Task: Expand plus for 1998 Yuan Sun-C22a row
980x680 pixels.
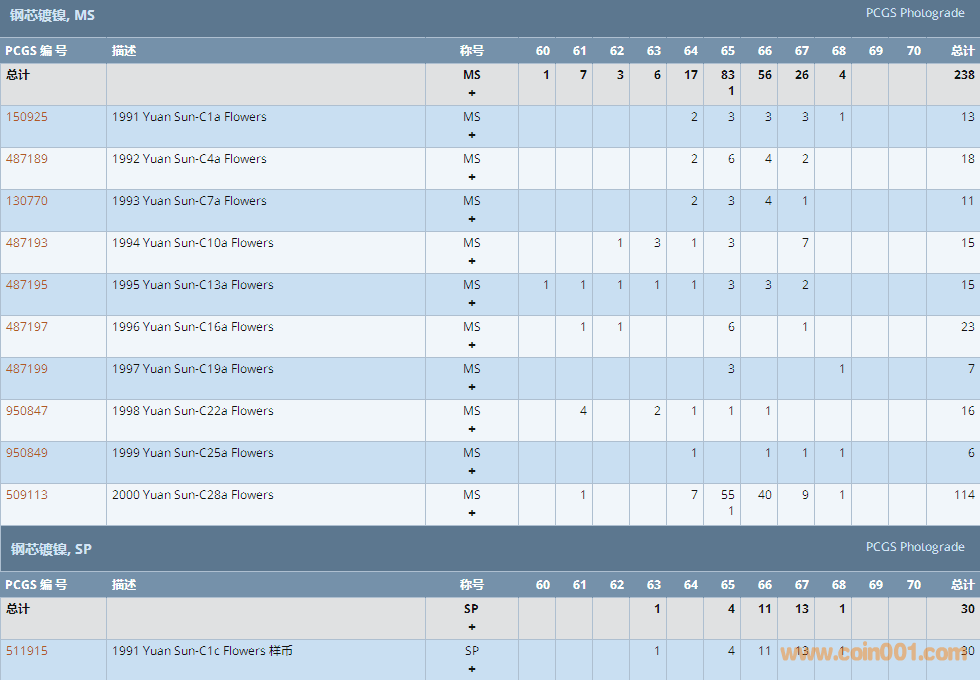Action: coord(472,429)
